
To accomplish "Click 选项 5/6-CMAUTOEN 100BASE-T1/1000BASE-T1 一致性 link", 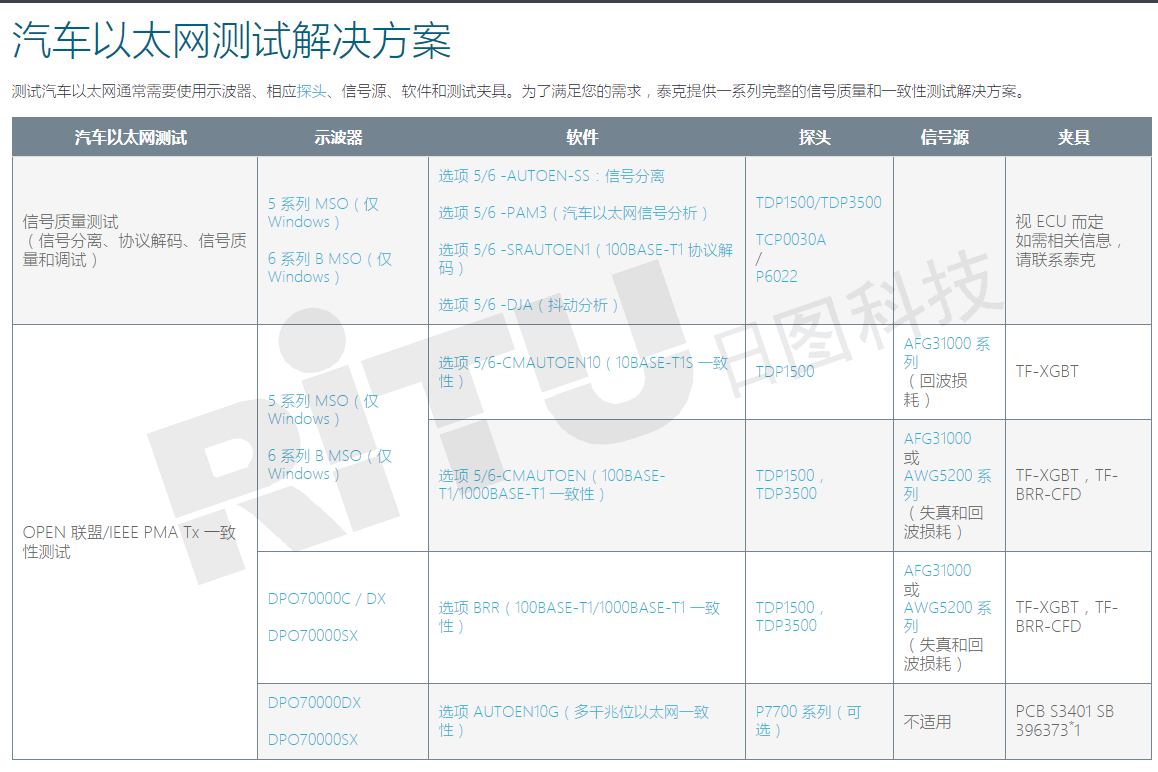I will (x=550, y=476).
